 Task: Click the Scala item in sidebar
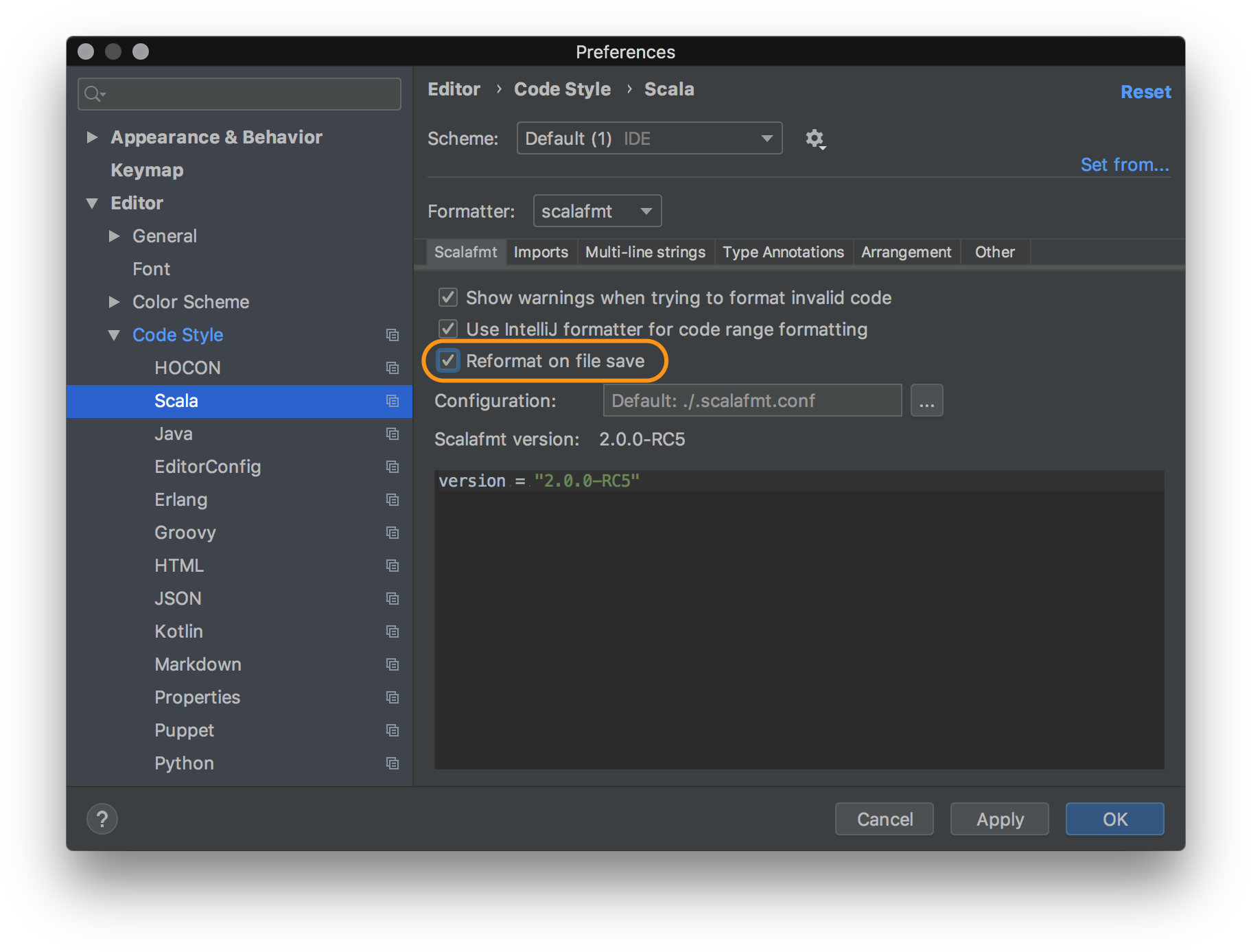[239, 401]
